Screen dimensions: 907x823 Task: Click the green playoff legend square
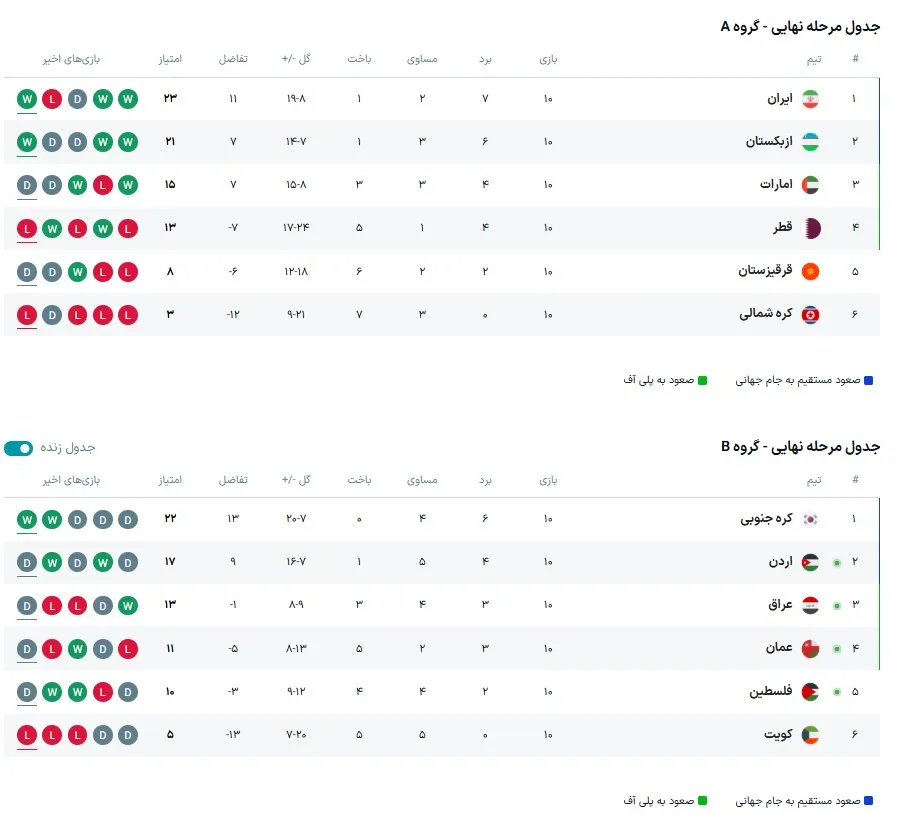coord(704,380)
